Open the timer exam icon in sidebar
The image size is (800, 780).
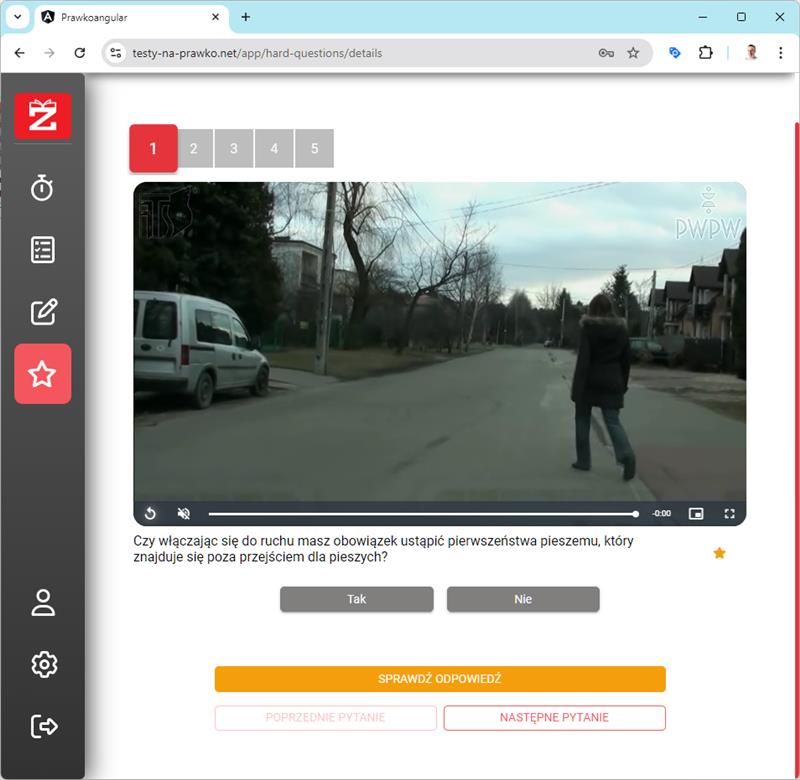(42, 187)
